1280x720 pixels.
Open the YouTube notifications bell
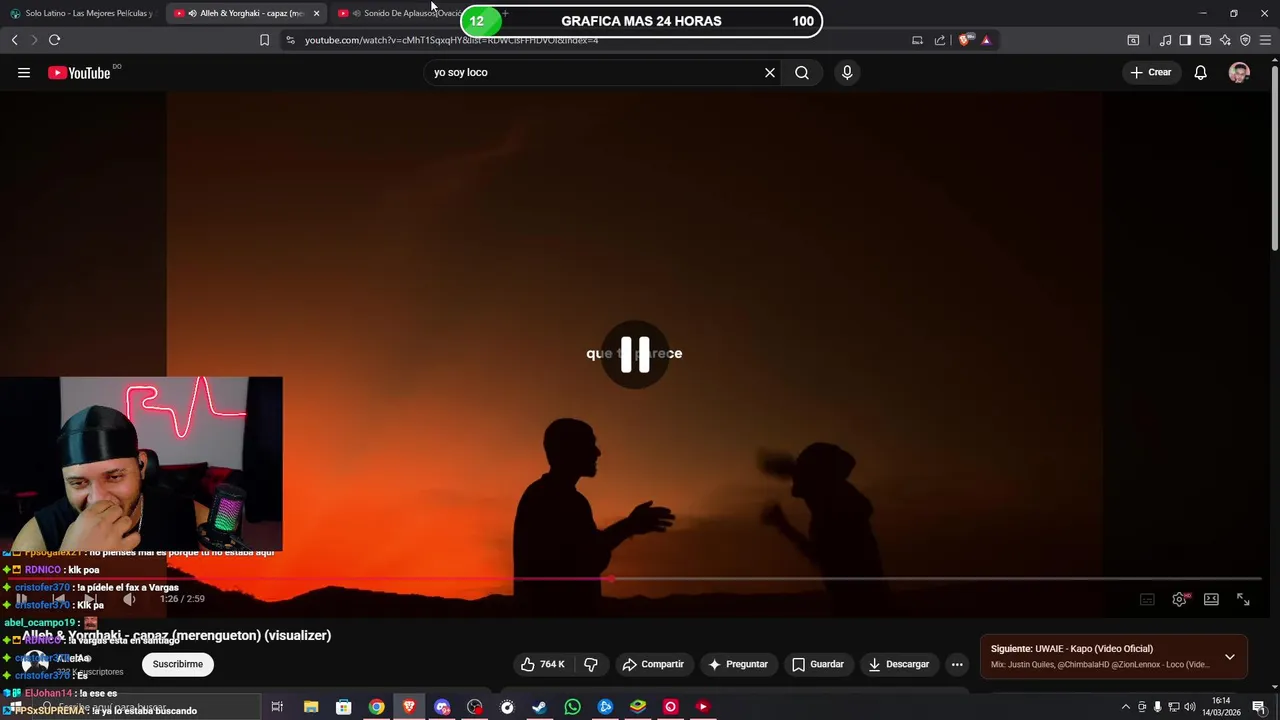[x=1200, y=72]
